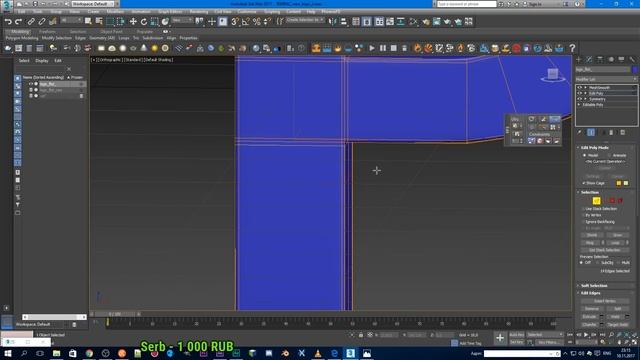Collapse the Edit Edges rollout
Image resolution: width=640 pixels, height=360 pixels.
[591, 293]
